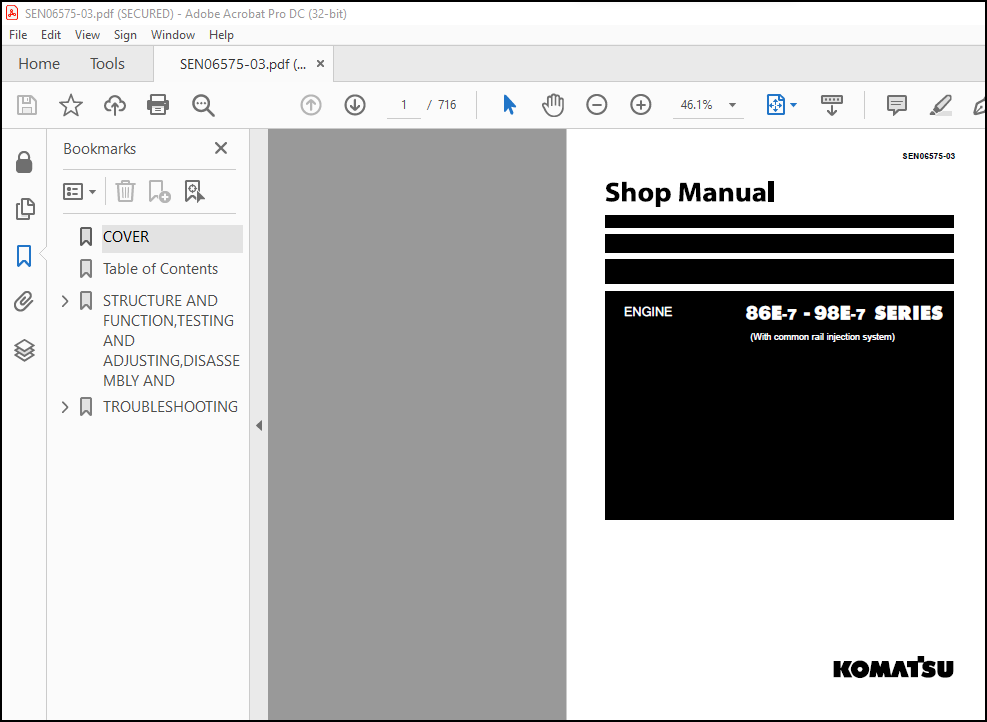
Task: Open scrolling mode download-arrow tool
Action: click(x=832, y=105)
